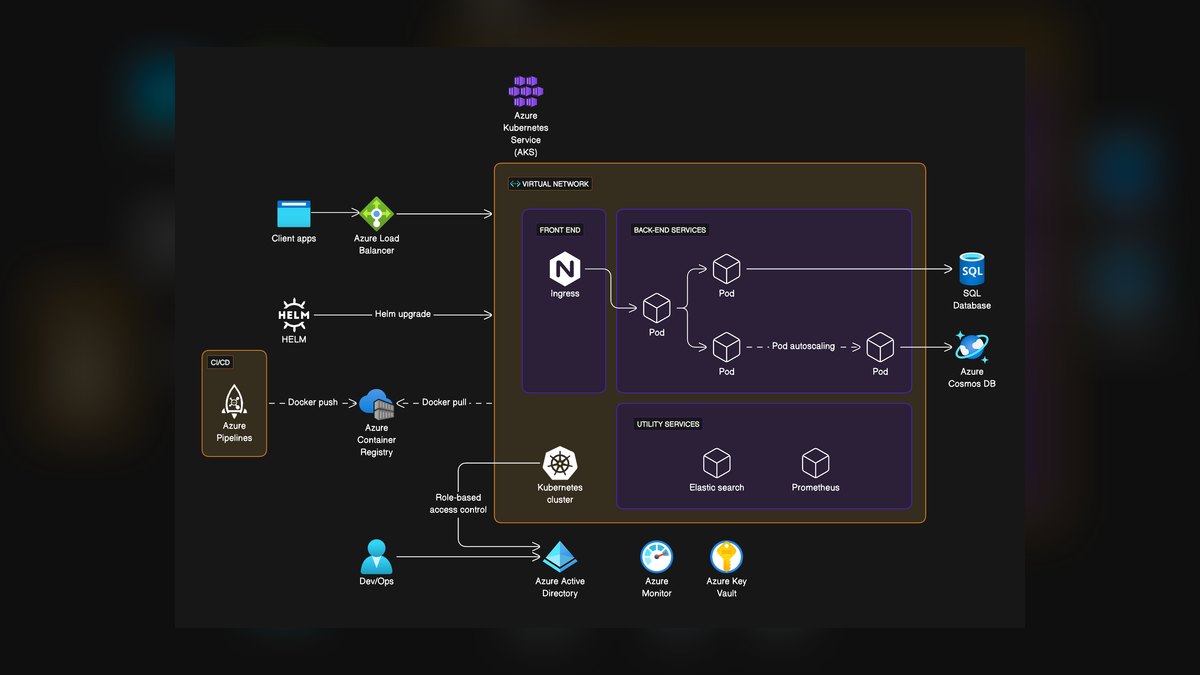This screenshot has width=1200, height=675.
Task: Click the purple Azure Kubernetes Service icon
Action: (x=525, y=91)
